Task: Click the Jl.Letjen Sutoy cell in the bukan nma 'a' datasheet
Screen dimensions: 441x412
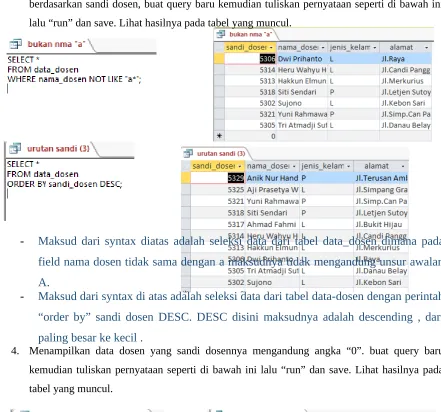Action: (406, 92)
